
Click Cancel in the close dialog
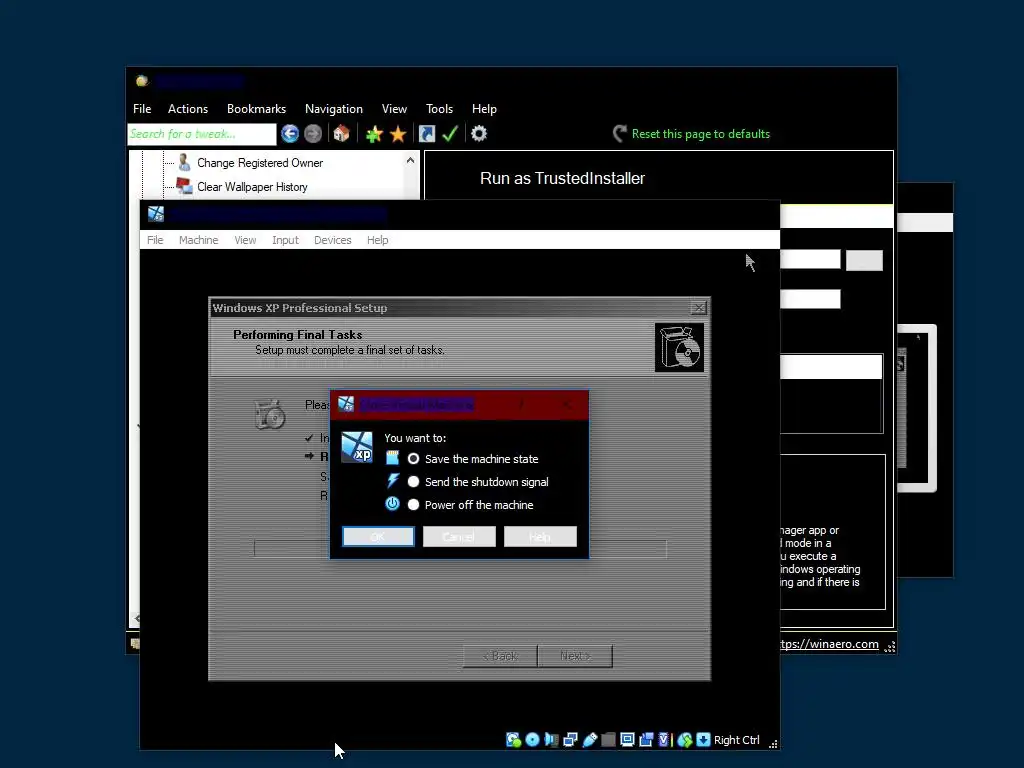[x=459, y=536]
